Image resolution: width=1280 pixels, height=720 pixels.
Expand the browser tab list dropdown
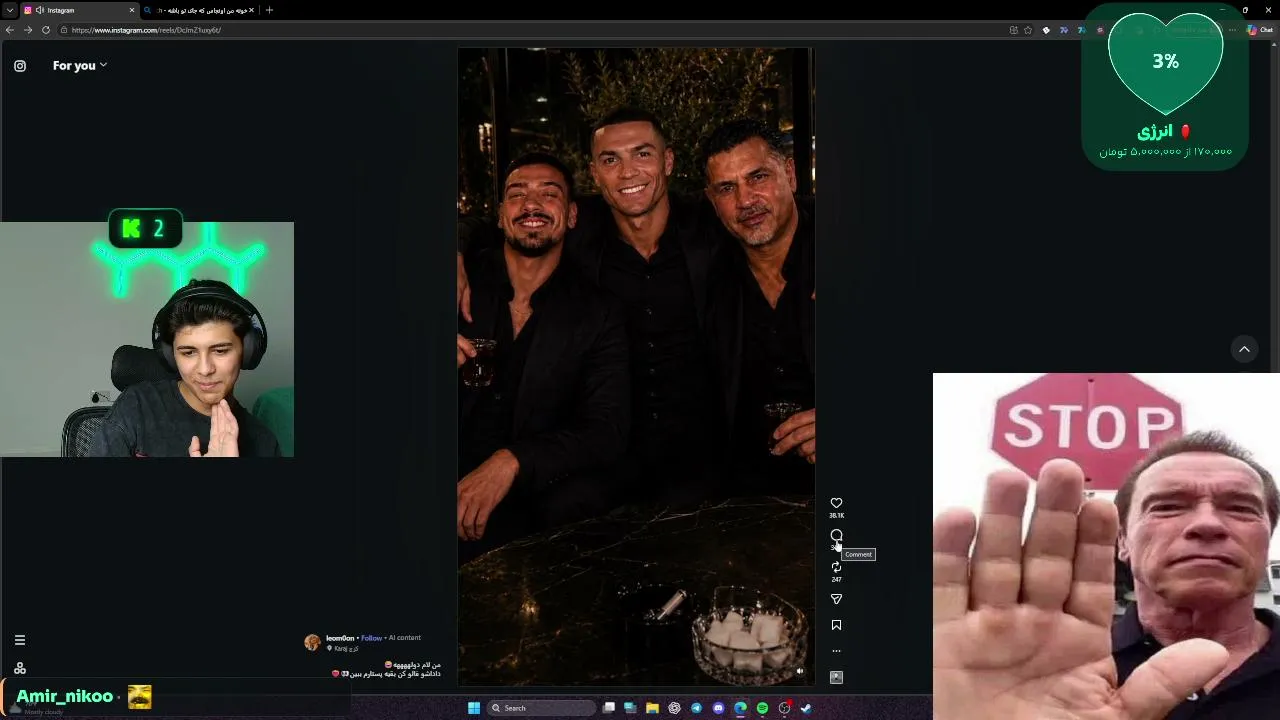coord(9,10)
